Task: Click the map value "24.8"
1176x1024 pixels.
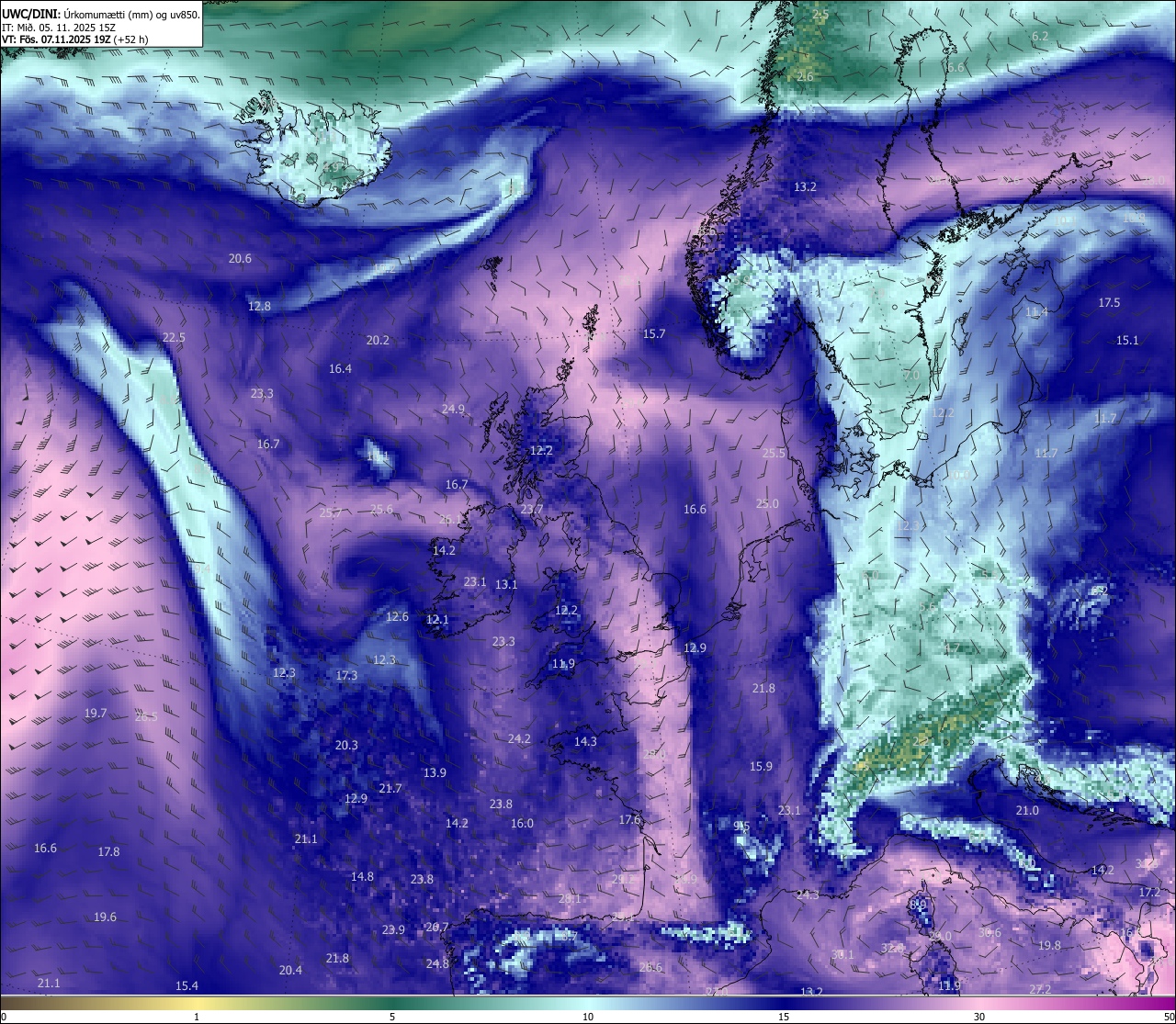Action: pyautogui.click(x=437, y=963)
